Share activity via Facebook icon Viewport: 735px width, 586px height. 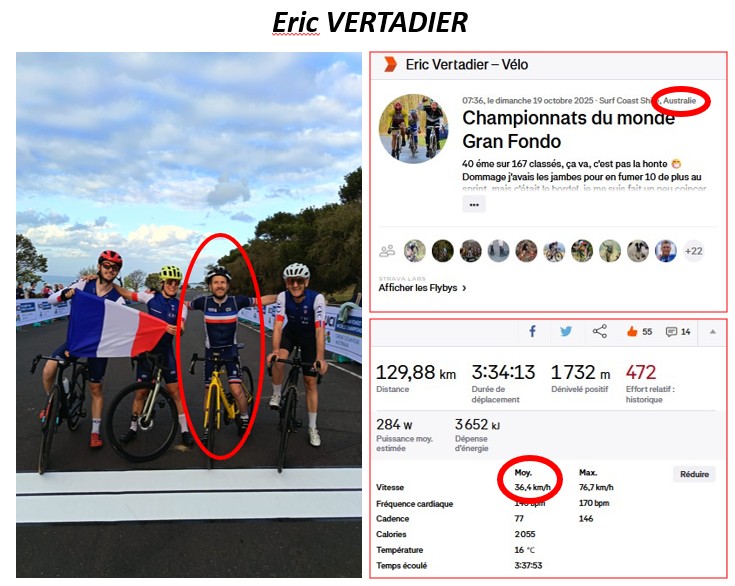(532, 331)
